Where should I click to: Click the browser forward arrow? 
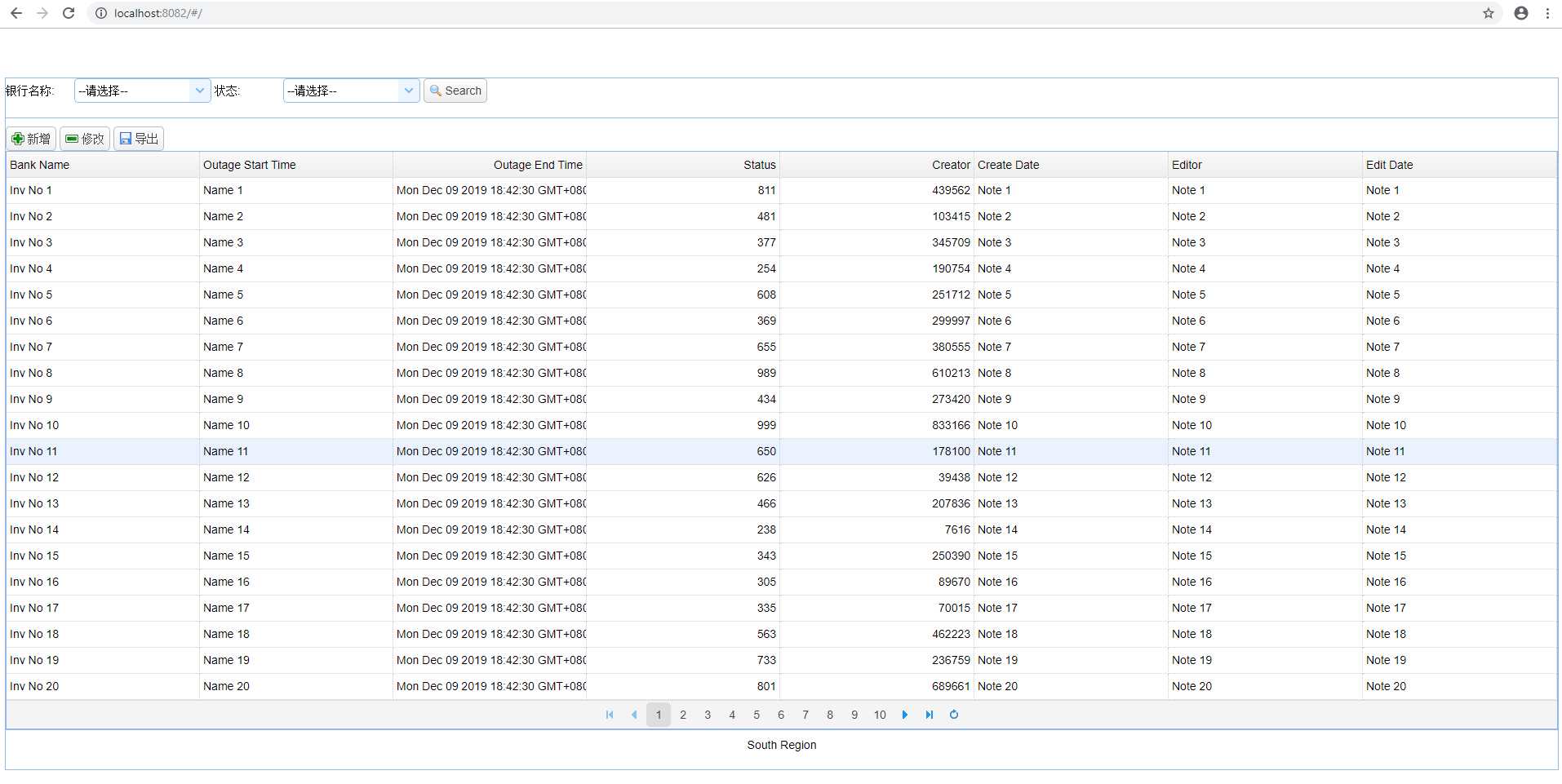click(x=42, y=13)
